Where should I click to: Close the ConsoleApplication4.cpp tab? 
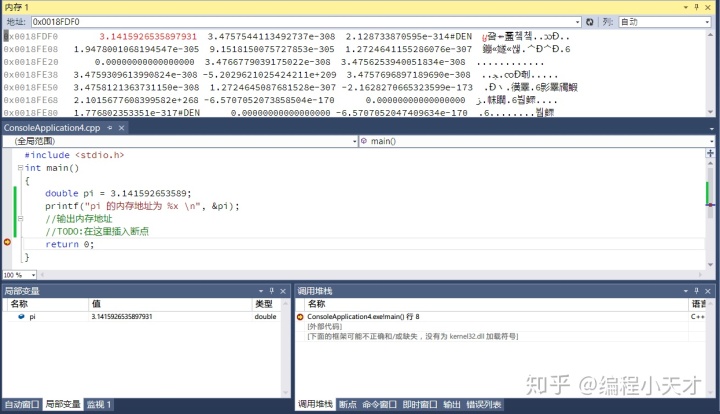pos(121,128)
